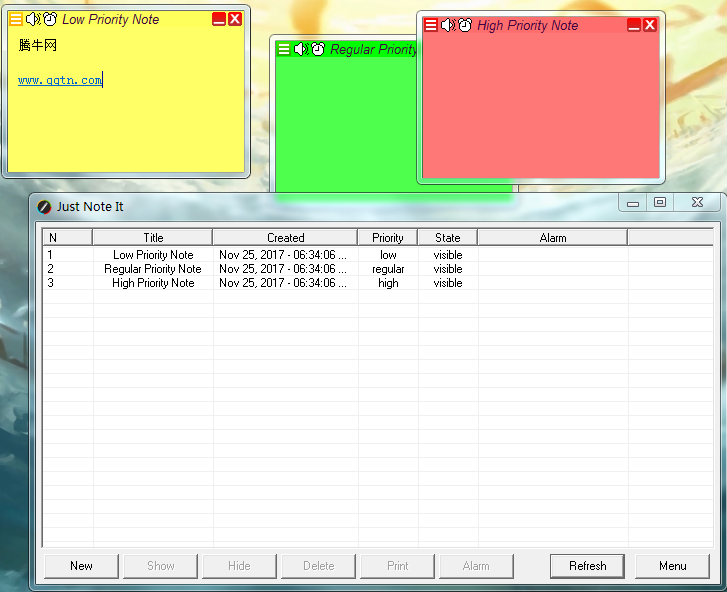
Task: Click row number 3 in the list
Action: pyautogui.click(x=50, y=283)
